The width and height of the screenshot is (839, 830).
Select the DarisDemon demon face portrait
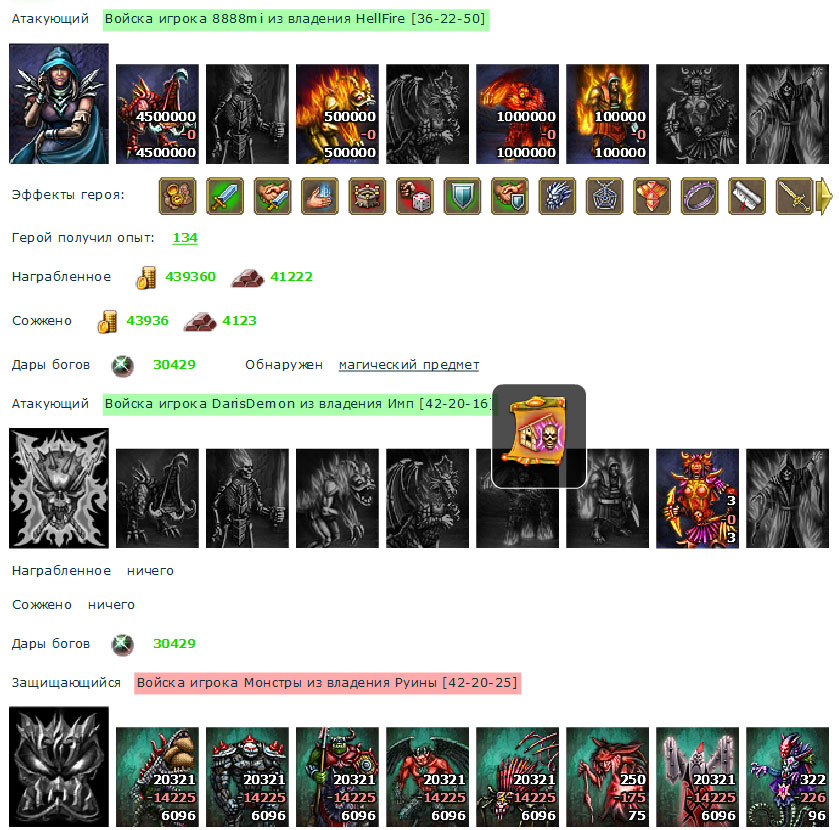[59, 488]
